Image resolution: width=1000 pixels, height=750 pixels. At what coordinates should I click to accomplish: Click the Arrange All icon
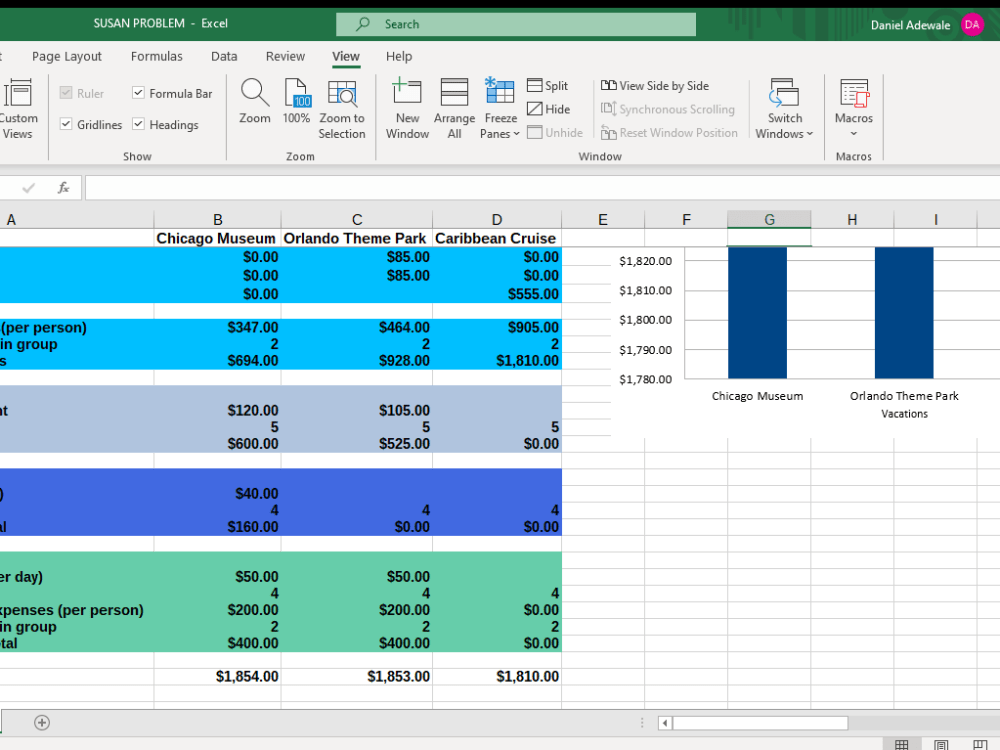click(x=454, y=92)
